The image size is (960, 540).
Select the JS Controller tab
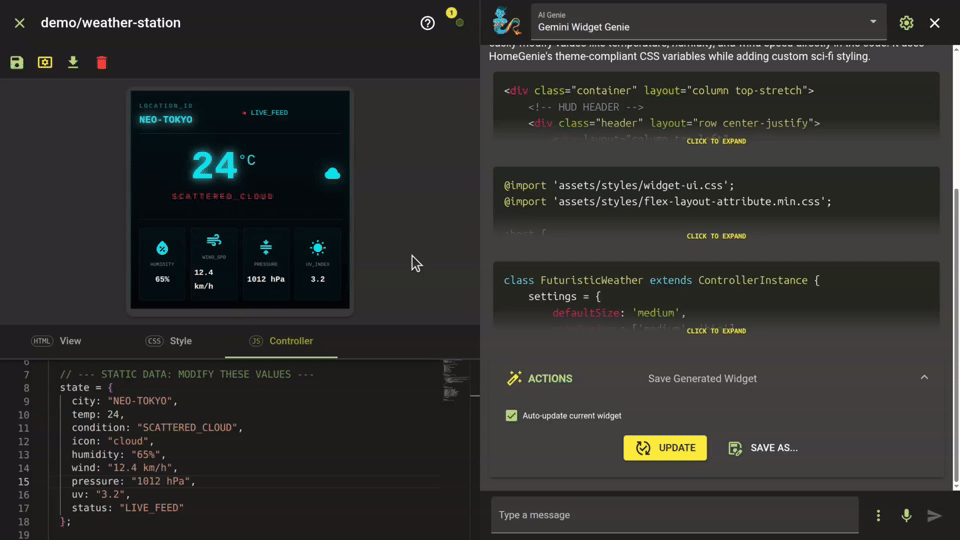coord(281,341)
